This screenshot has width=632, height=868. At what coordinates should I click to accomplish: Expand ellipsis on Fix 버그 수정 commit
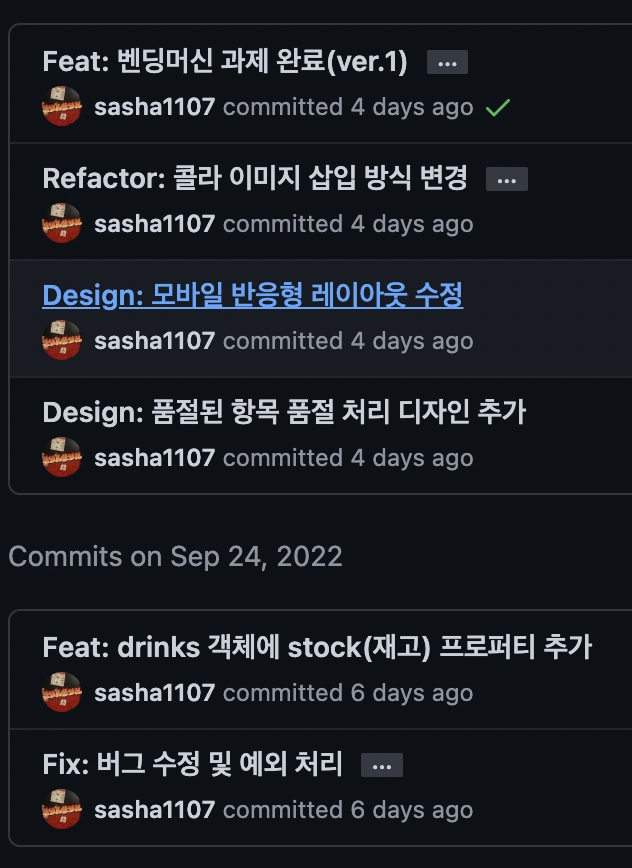tap(381, 766)
